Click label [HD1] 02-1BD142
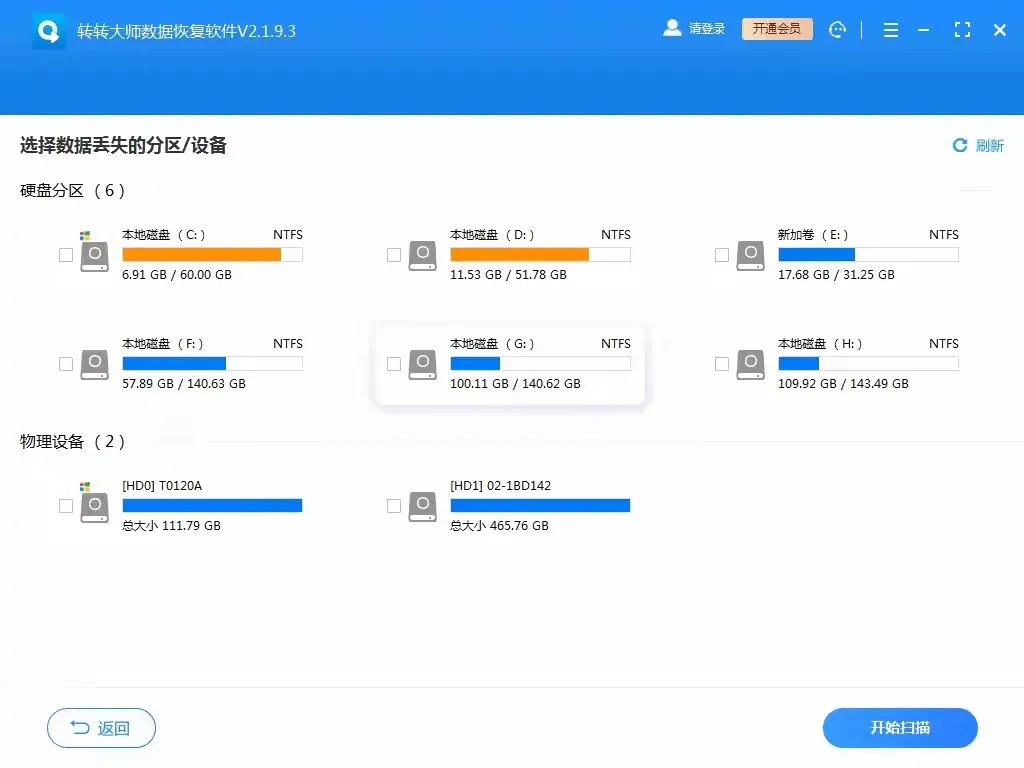Viewport: 1024px width, 768px height. tap(500, 485)
